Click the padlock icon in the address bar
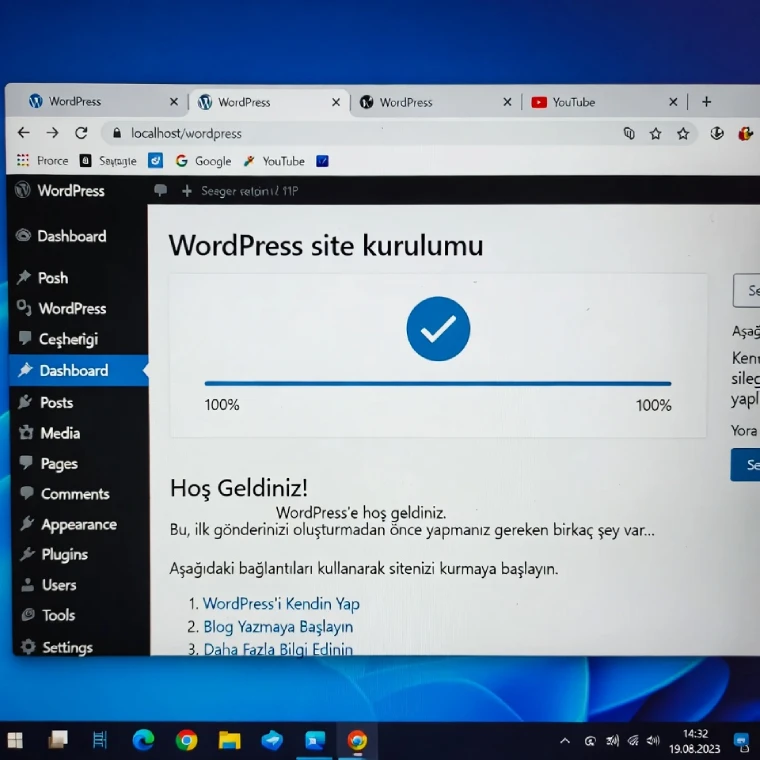 [117, 133]
